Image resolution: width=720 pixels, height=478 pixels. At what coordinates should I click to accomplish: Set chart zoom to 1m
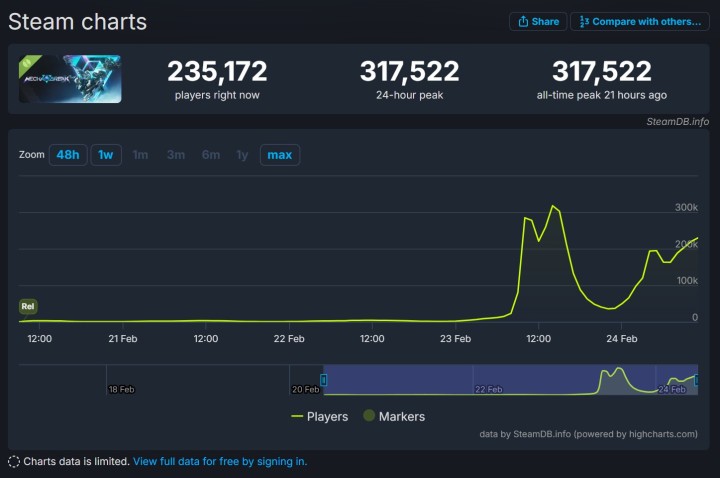point(141,155)
